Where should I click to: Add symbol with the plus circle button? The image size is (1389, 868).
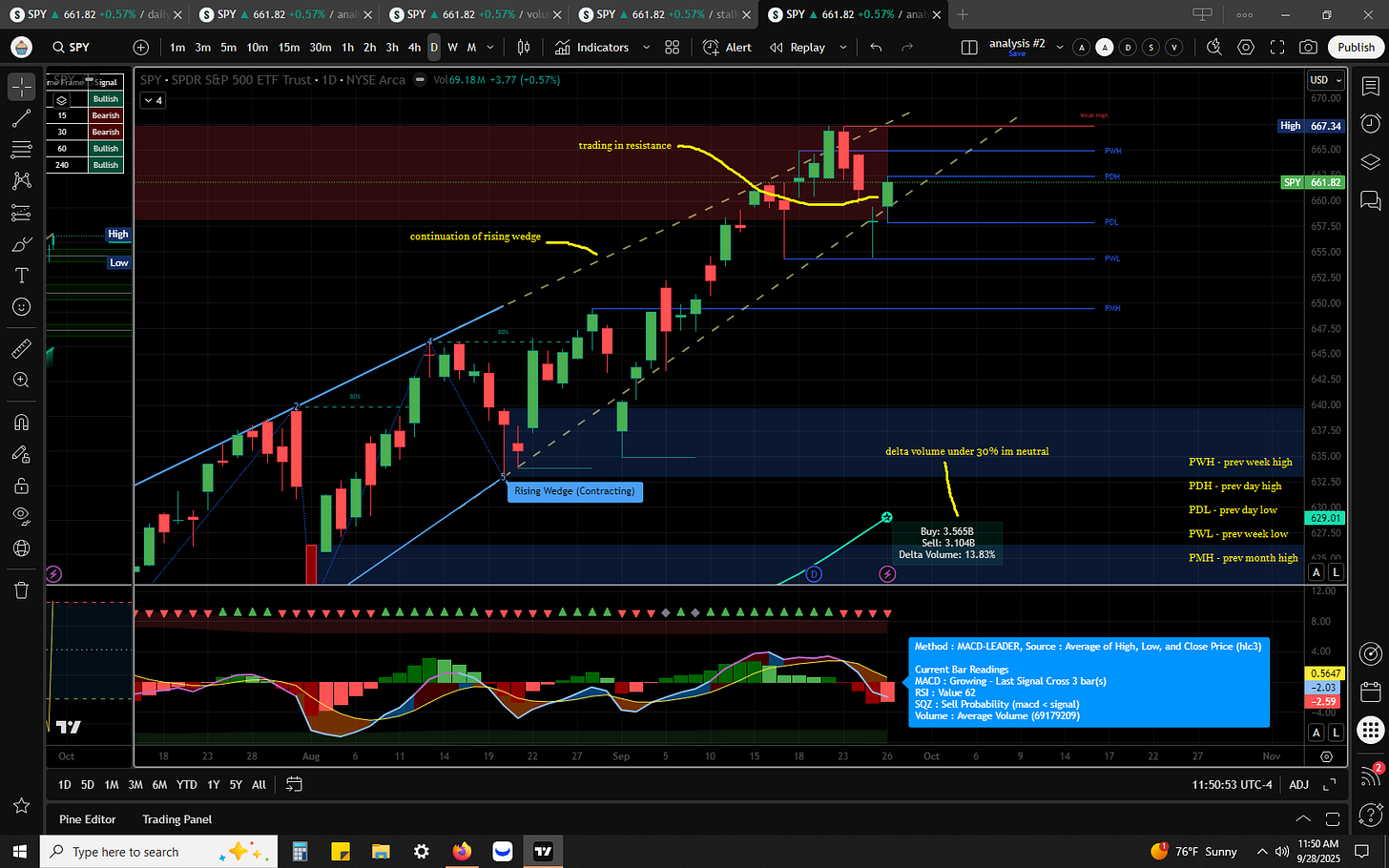pos(141,47)
